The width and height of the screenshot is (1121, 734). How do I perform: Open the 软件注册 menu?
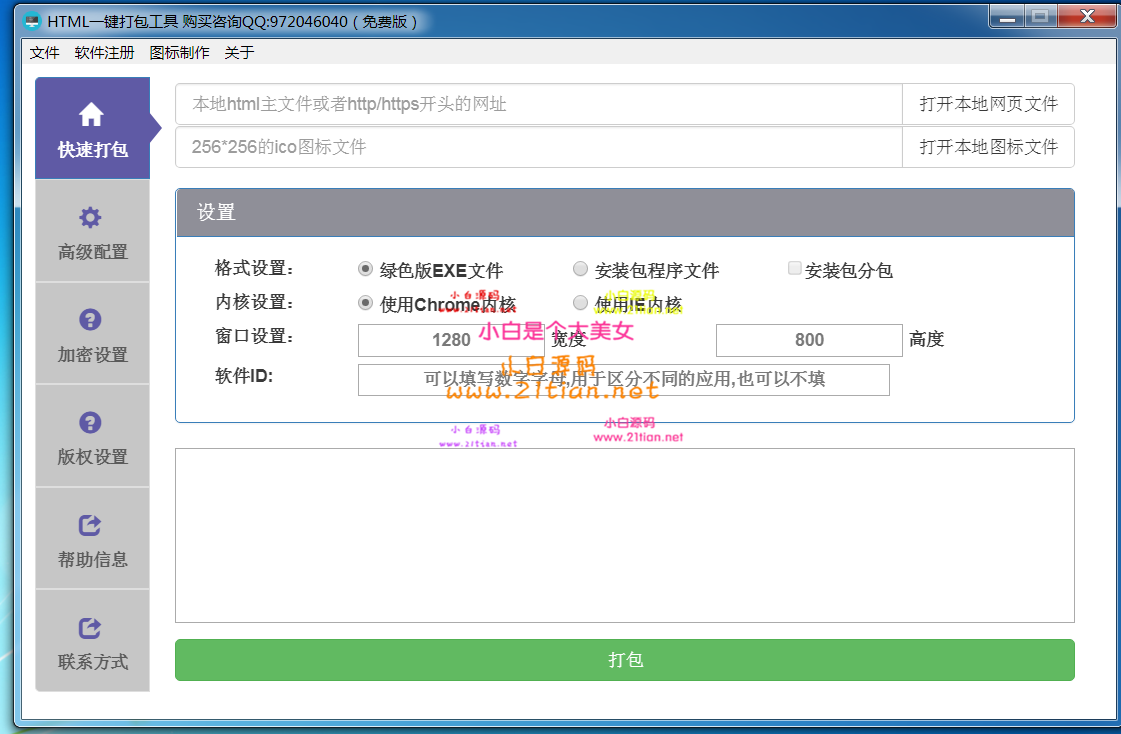pos(104,53)
